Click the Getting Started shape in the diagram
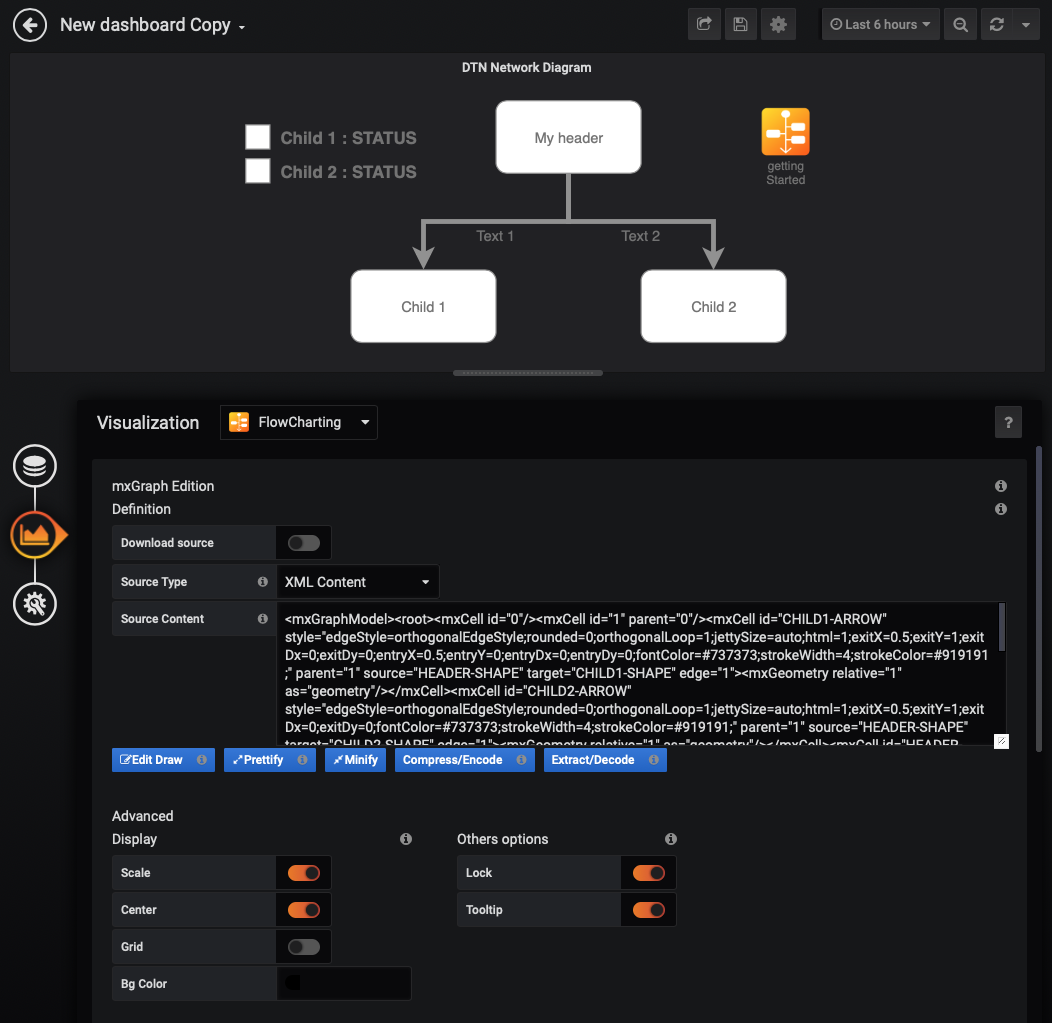Viewport: 1052px width, 1023px height. [785, 132]
